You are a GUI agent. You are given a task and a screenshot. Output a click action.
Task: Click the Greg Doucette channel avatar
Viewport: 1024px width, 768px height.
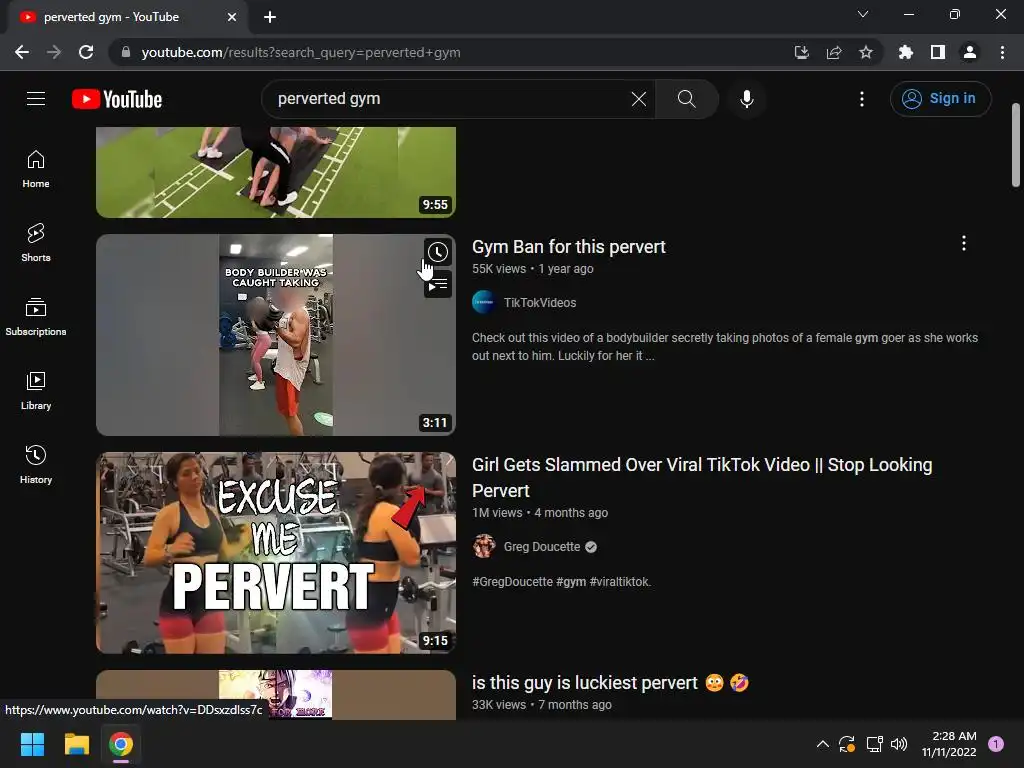point(484,547)
